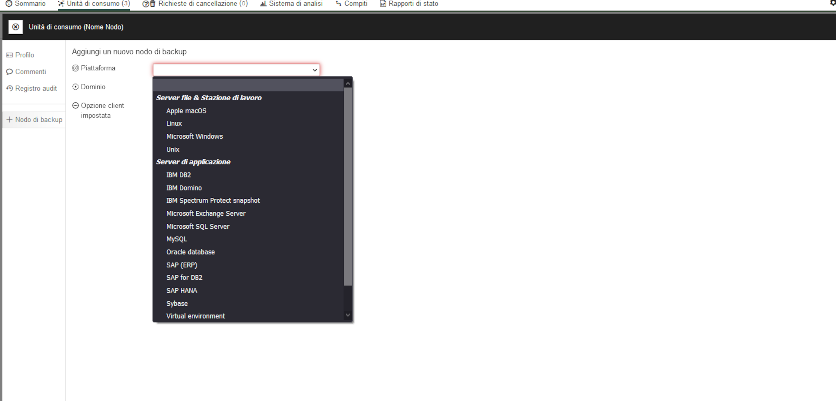Choose Sybase from the list
This screenshot has height=401, width=836.
248,303
